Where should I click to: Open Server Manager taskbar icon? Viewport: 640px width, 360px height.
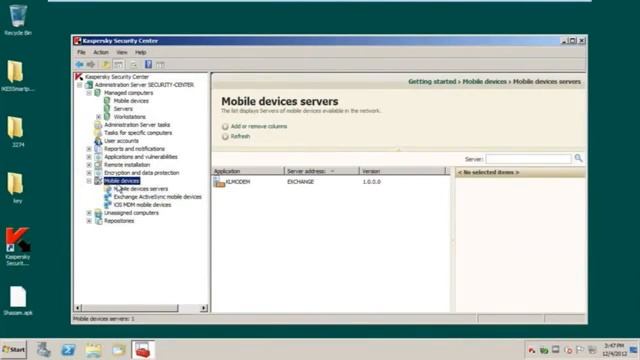click(43, 350)
